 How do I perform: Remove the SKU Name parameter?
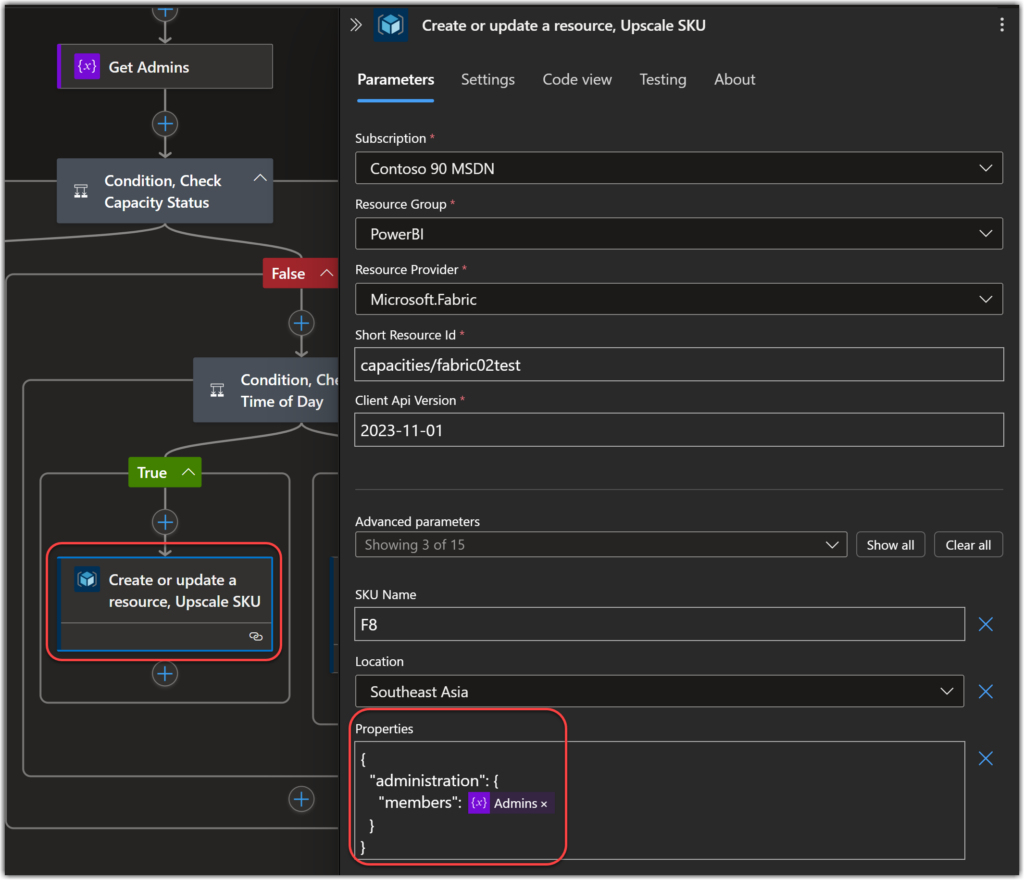[x=985, y=624]
